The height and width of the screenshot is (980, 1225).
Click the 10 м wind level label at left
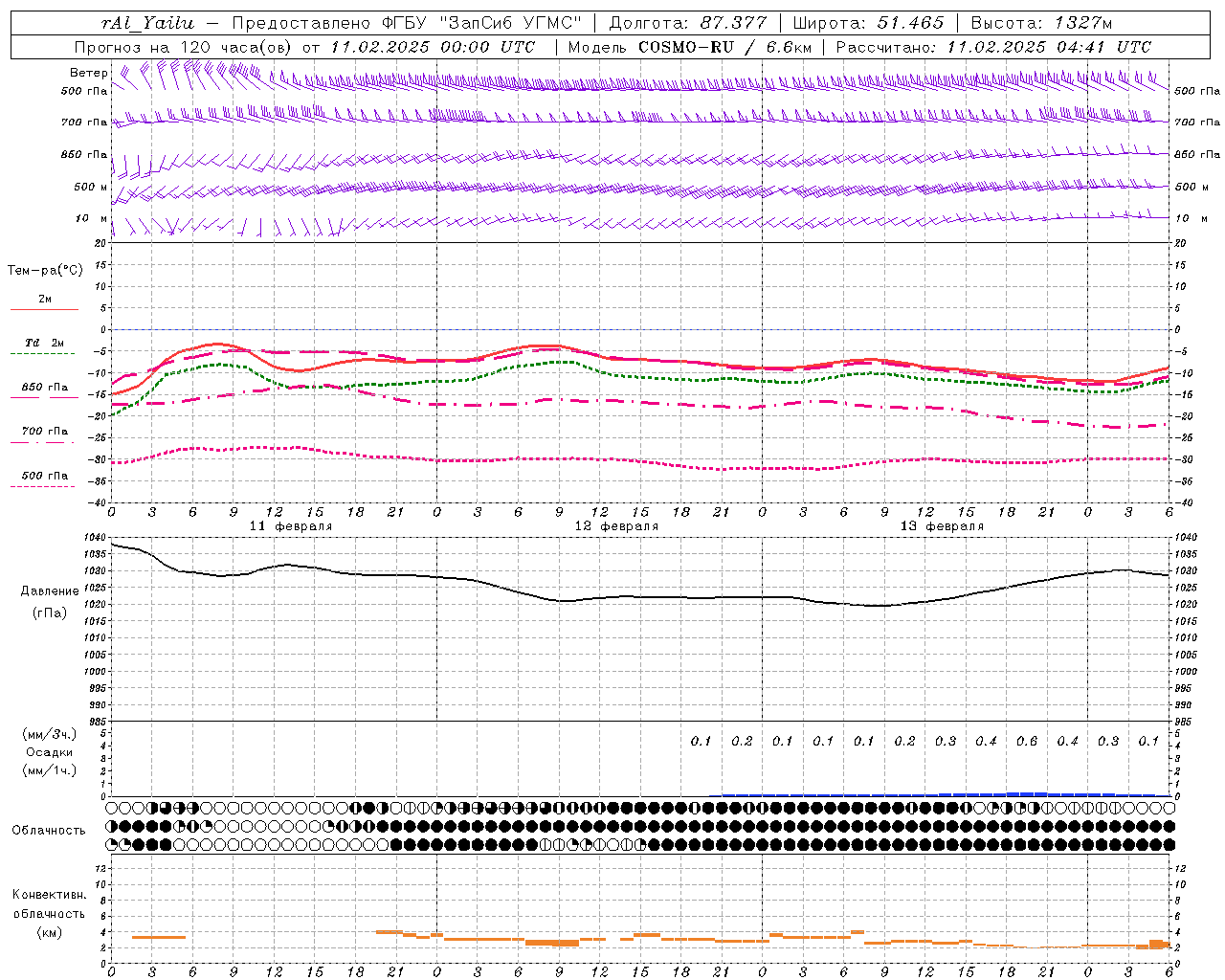tap(92, 219)
